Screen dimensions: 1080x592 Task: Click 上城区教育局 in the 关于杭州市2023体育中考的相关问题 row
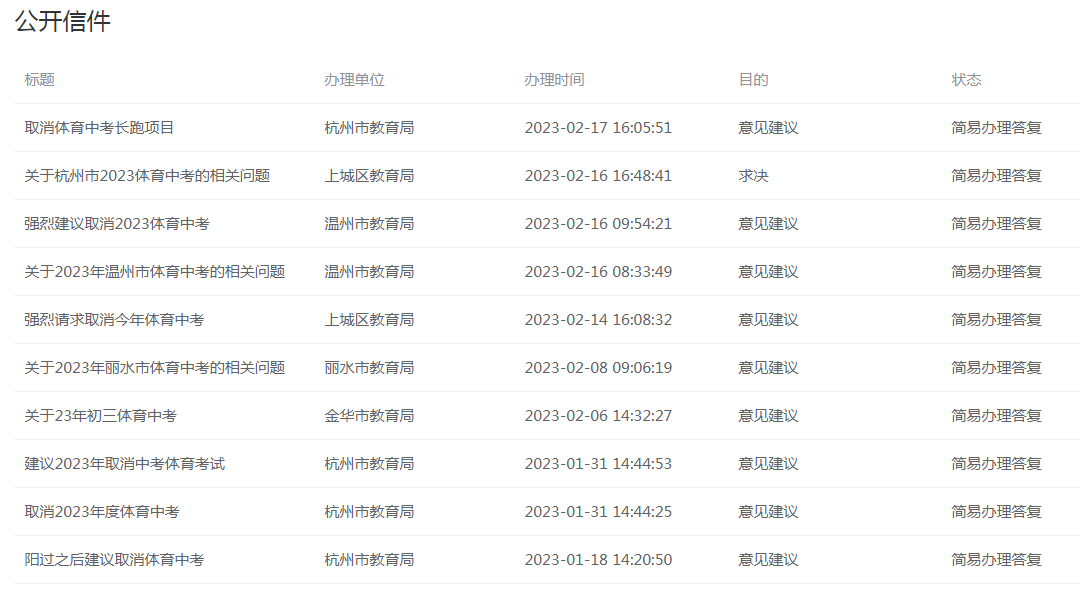[369, 176]
